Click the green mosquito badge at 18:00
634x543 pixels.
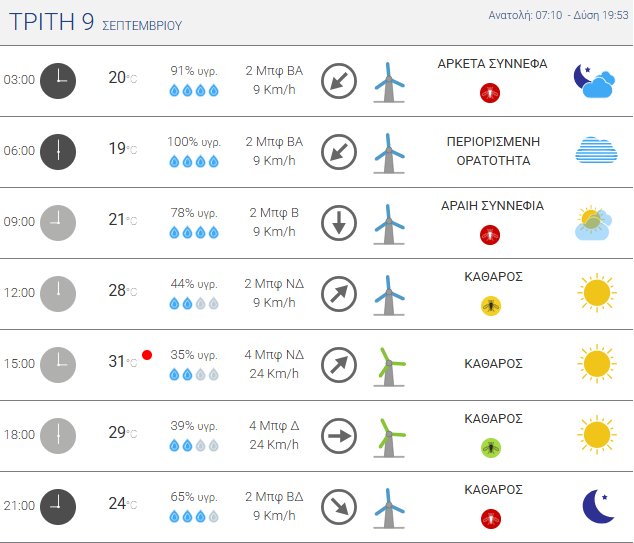[491, 448]
